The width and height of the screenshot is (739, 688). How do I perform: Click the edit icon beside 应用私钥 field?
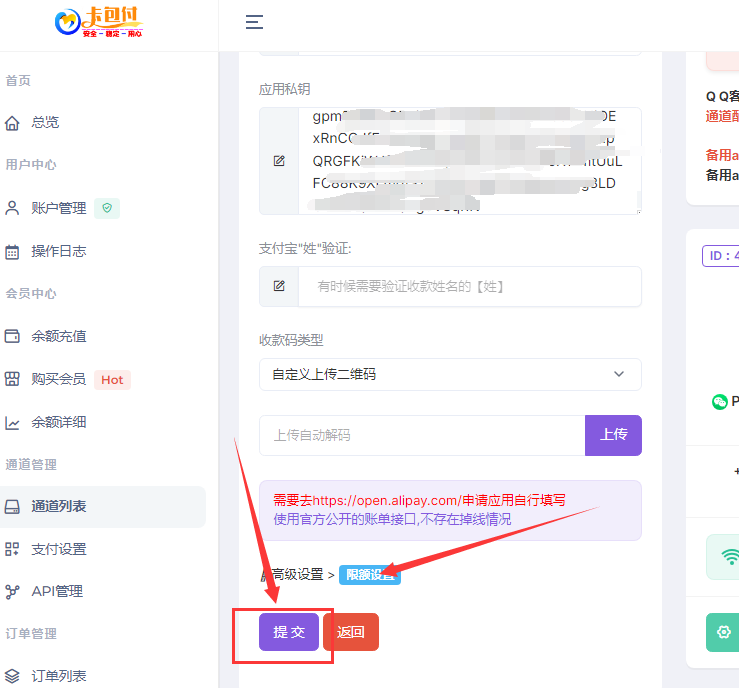coord(279,161)
